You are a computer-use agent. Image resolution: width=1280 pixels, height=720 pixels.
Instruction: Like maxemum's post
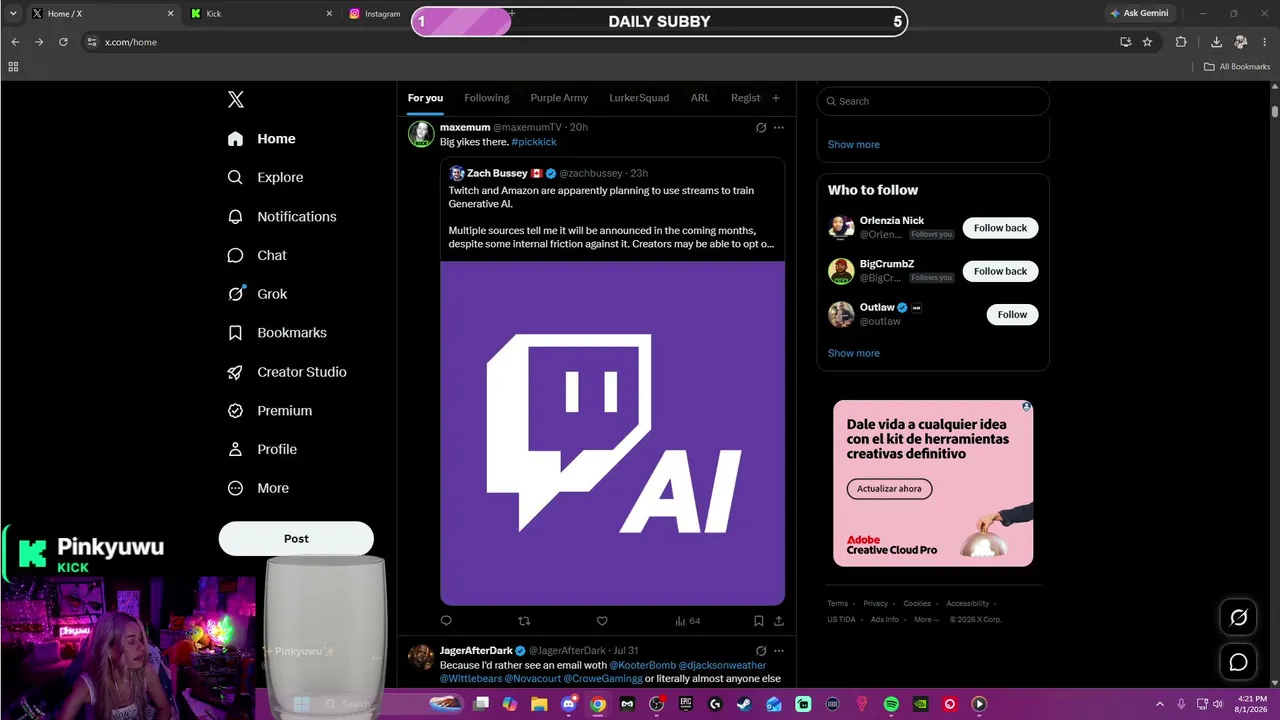click(x=602, y=621)
